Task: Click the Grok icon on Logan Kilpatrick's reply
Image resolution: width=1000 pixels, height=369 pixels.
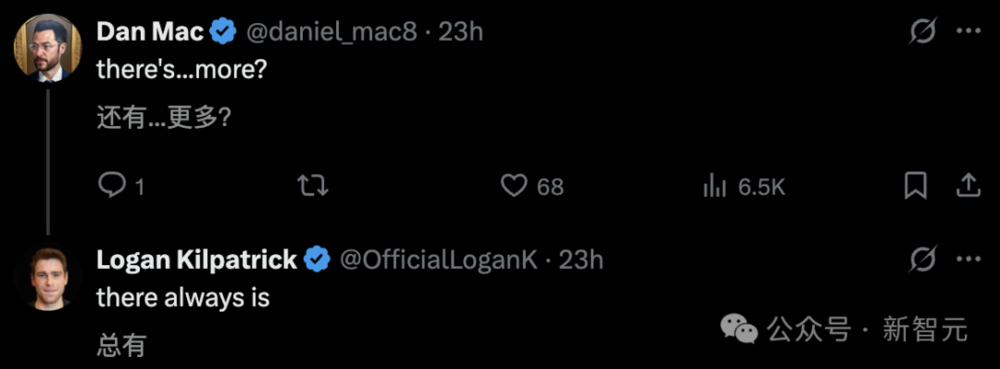Action: 922,259
